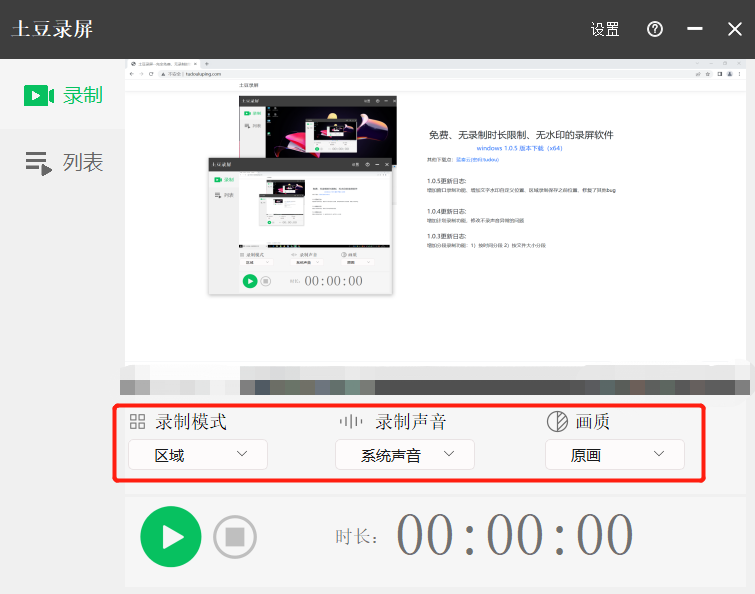
Task: Click the browser reload icon in preview
Action: 151,74
